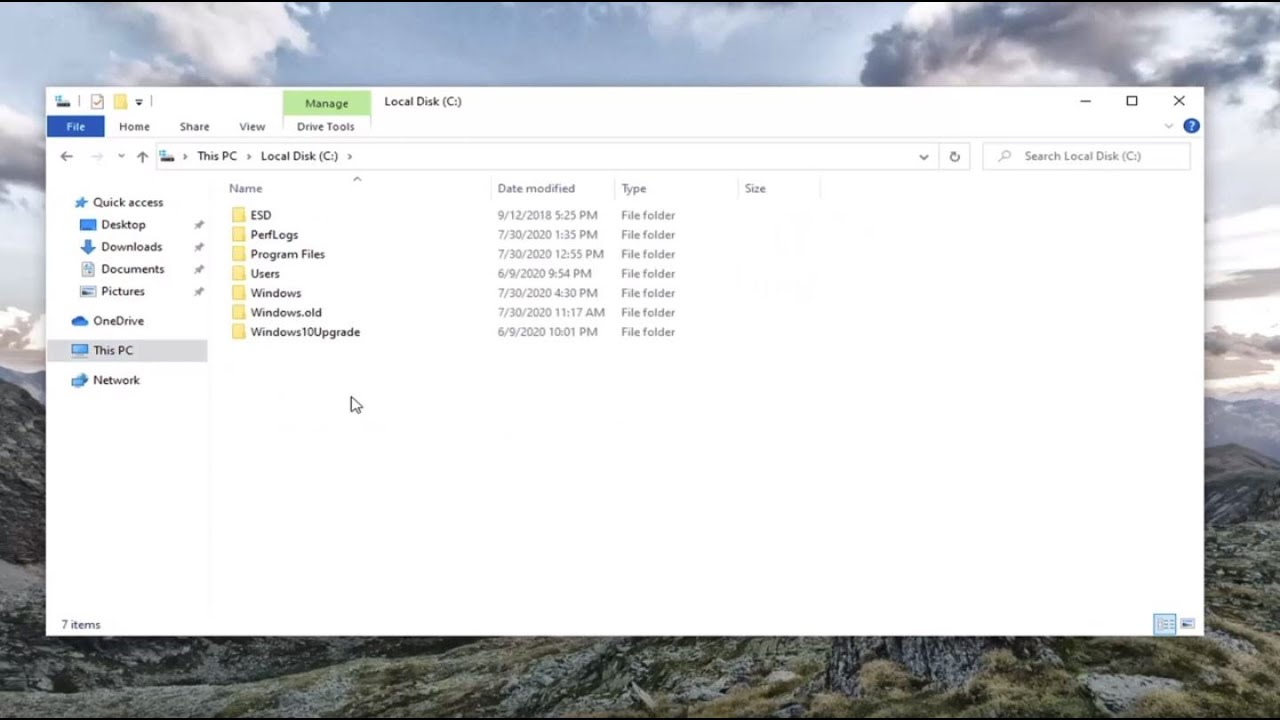Image resolution: width=1280 pixels, height=720 pixels.
Task: Select This PC in the navigation pane
Action: click(113, 351)
